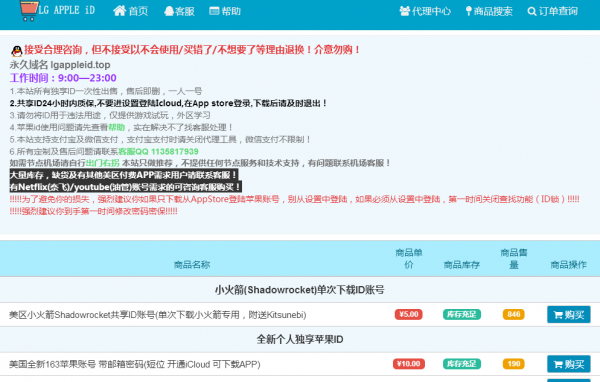The height and width of the screenshot is (382, 600).
Task: Click the 工作时间：9:00—23:00 text
Action: (63, 78)
